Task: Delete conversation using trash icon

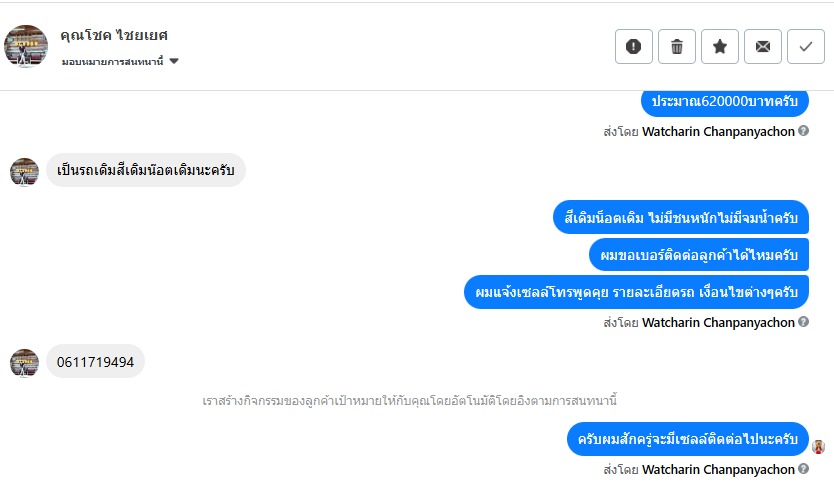Action: pos(676,46)
